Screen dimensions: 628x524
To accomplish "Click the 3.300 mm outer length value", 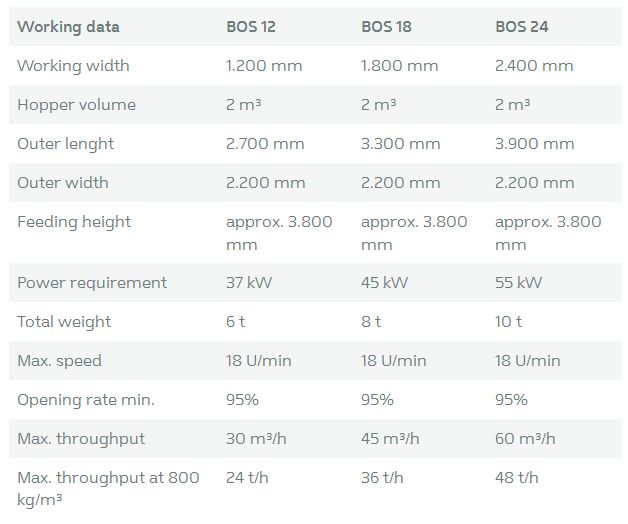I will tap(400, 144).
